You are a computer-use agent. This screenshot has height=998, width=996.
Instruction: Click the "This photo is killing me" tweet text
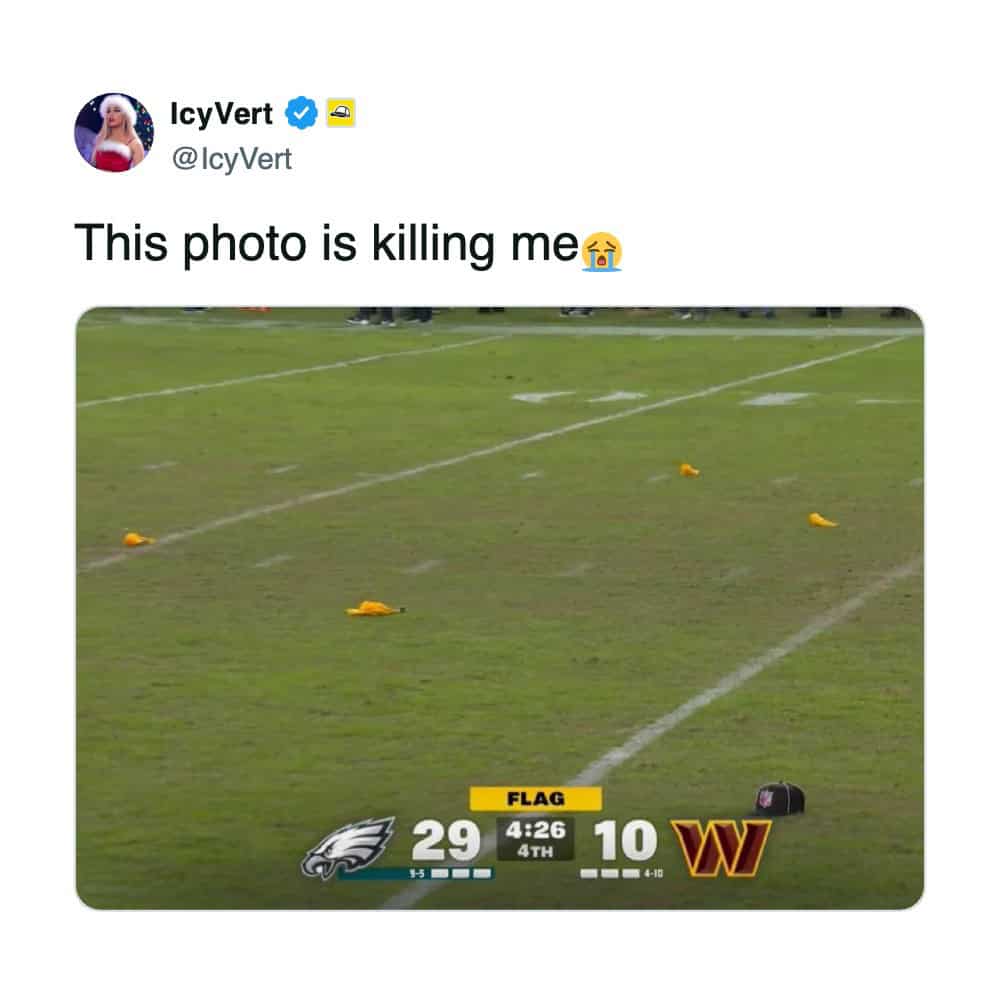tap(326, 243)
